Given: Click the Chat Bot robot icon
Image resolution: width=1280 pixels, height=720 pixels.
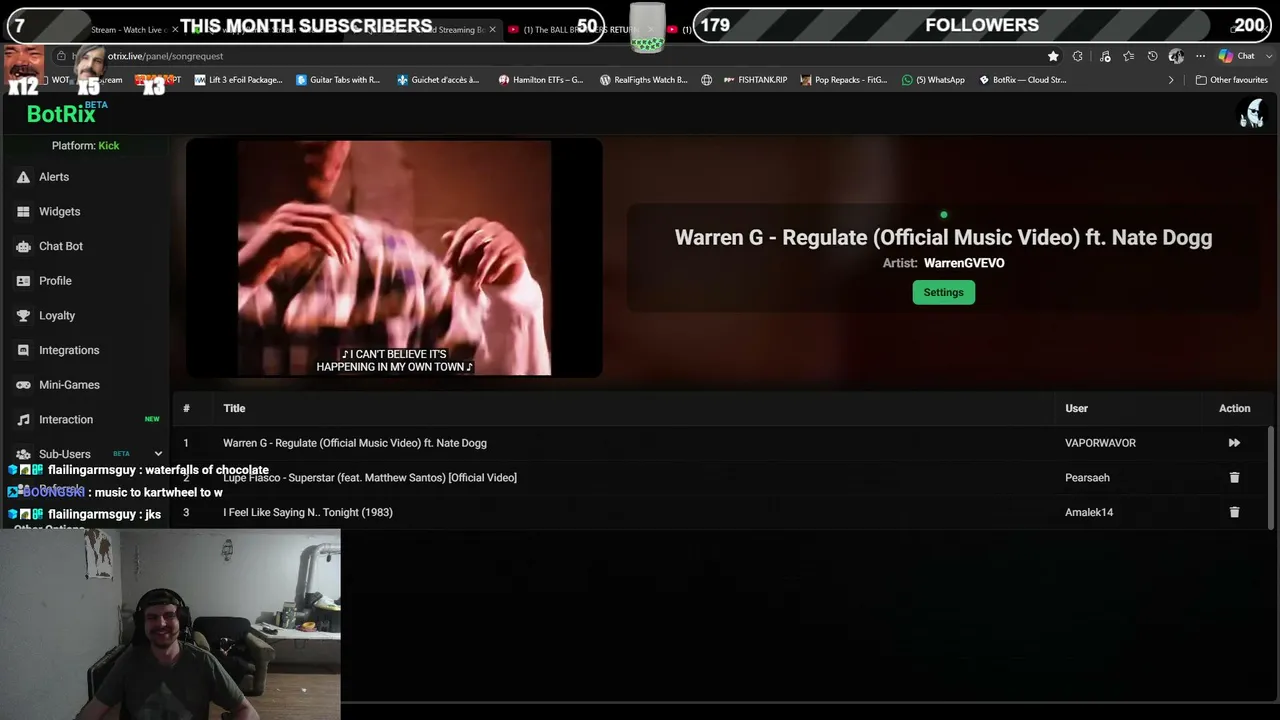Looking at the screenshot, I should coord(23,246).
